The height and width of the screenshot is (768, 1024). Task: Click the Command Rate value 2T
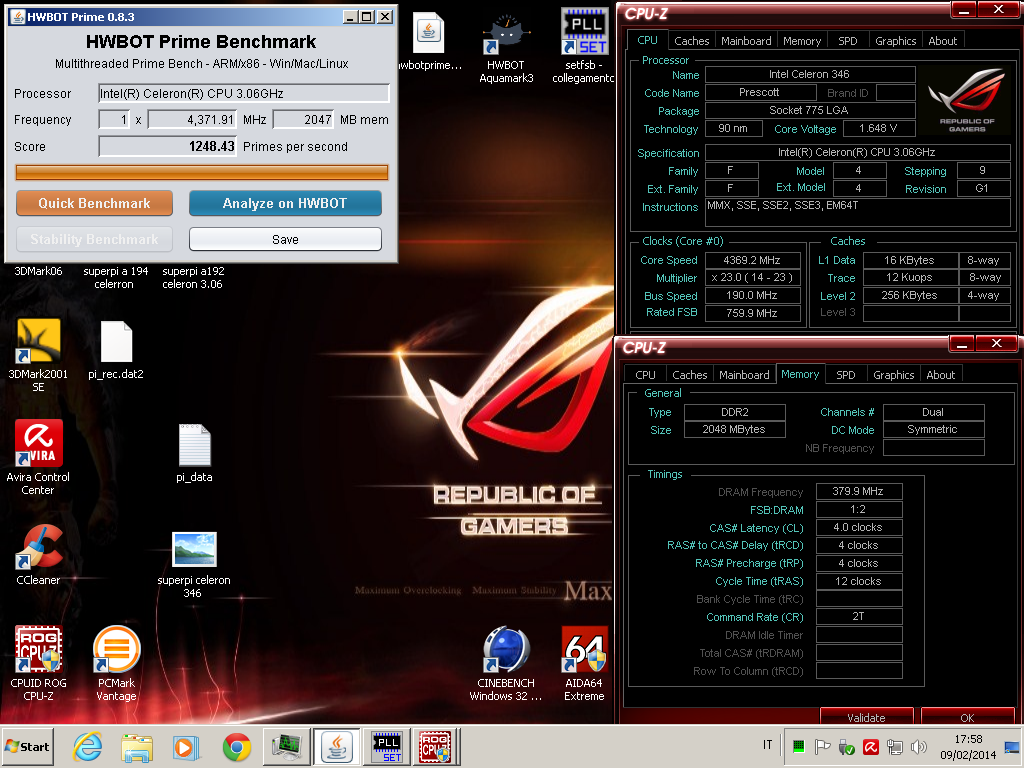(x=858, y=616)
